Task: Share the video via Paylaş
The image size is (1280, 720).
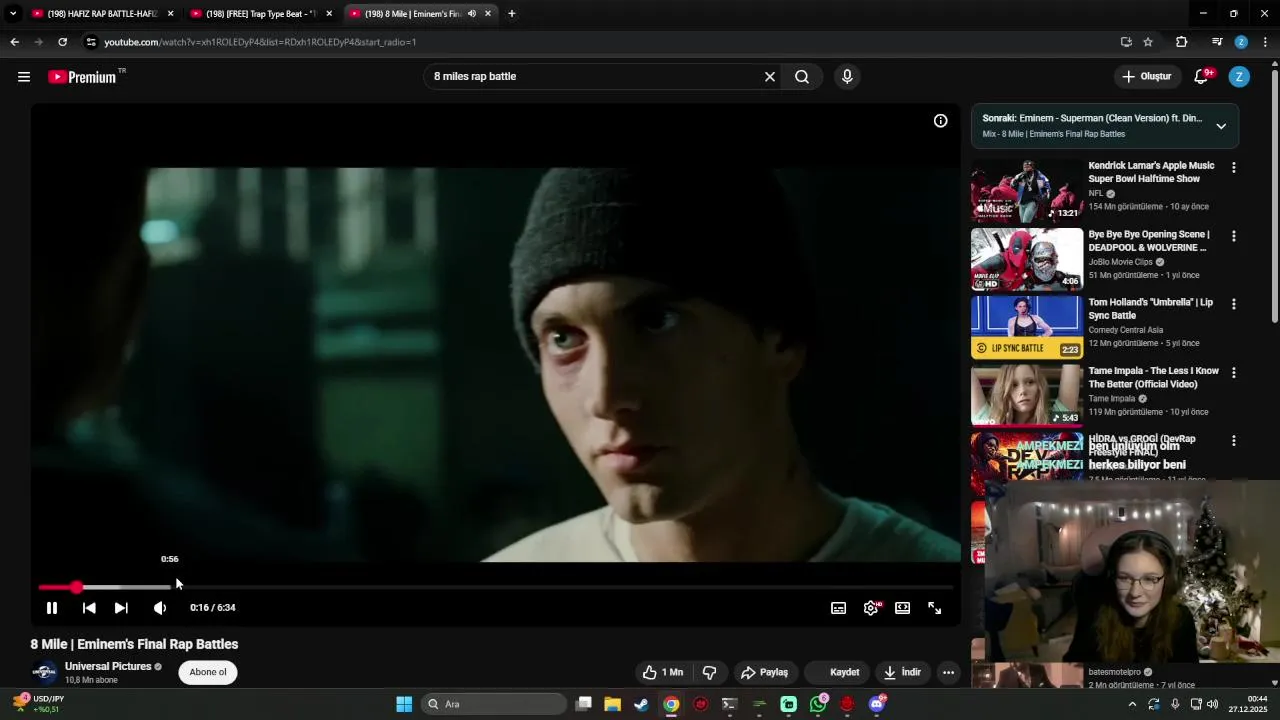Action: tap(765, 672)
